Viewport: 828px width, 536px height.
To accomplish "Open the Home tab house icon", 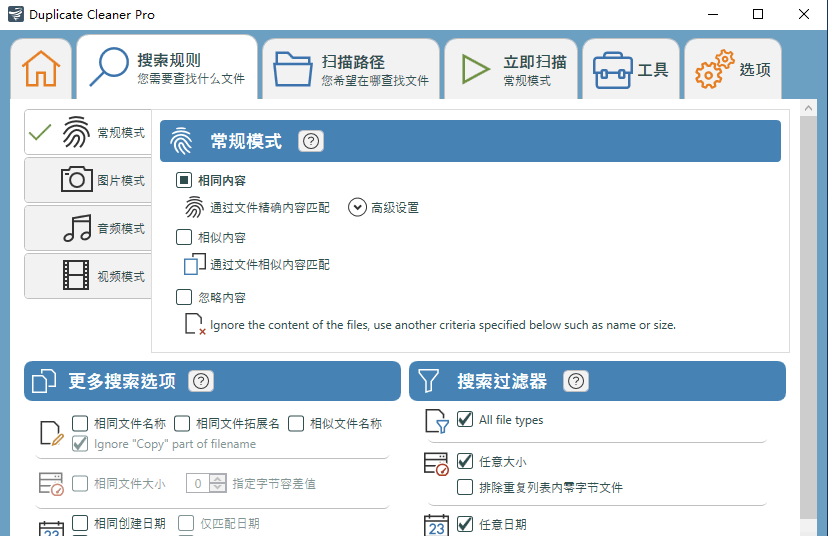I will [41, 69].
